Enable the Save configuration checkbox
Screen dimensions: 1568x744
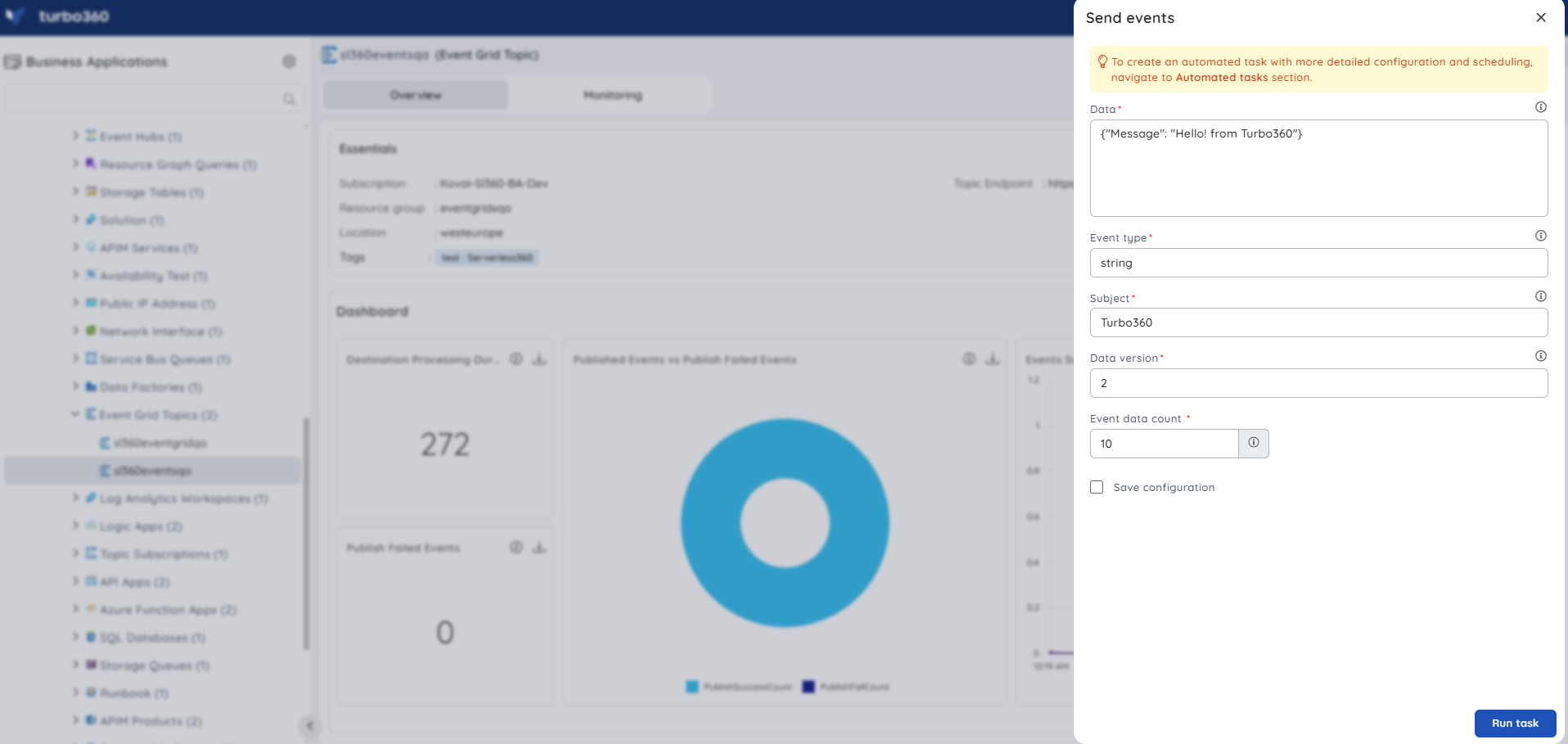(1097, 487)
